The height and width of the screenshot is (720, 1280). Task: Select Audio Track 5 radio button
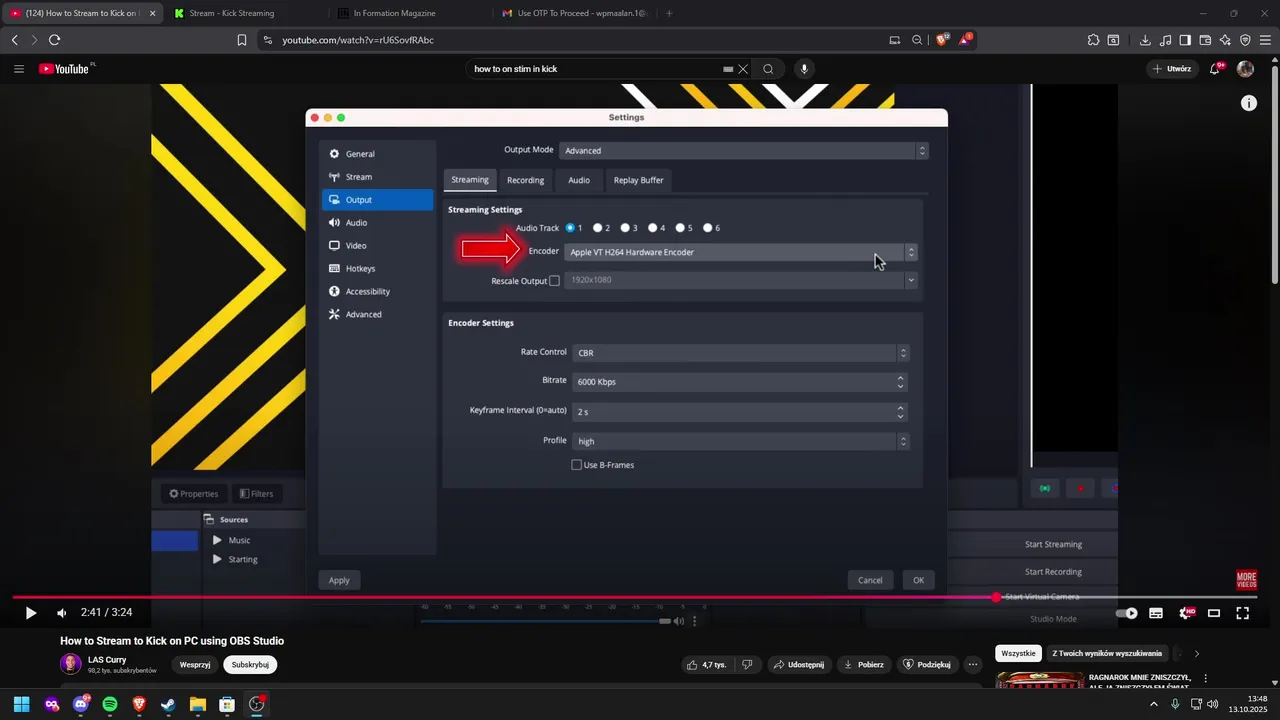[x=680, y=228]
